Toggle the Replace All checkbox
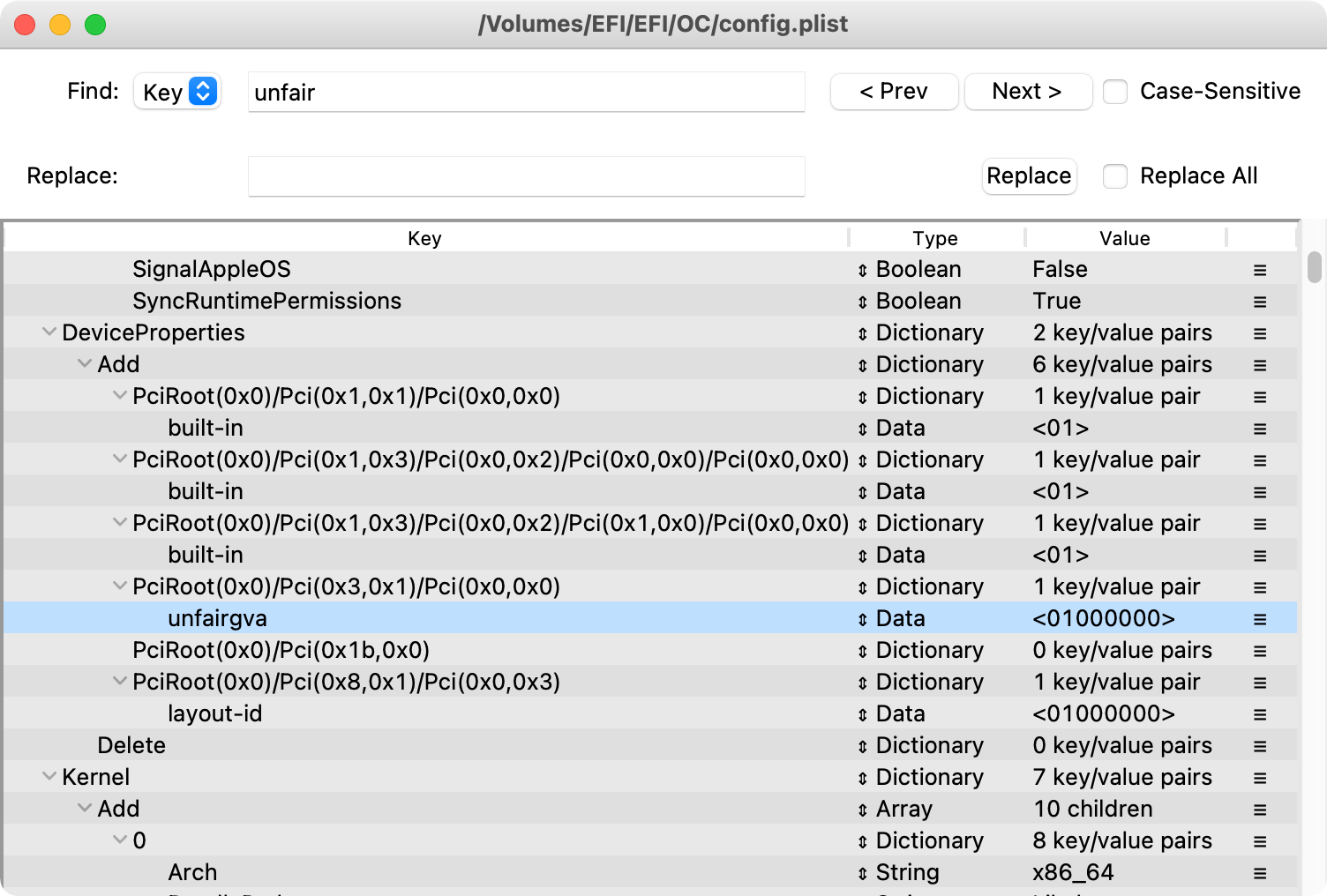This screenshot has width=1327, height=896. coord(1115,176)
